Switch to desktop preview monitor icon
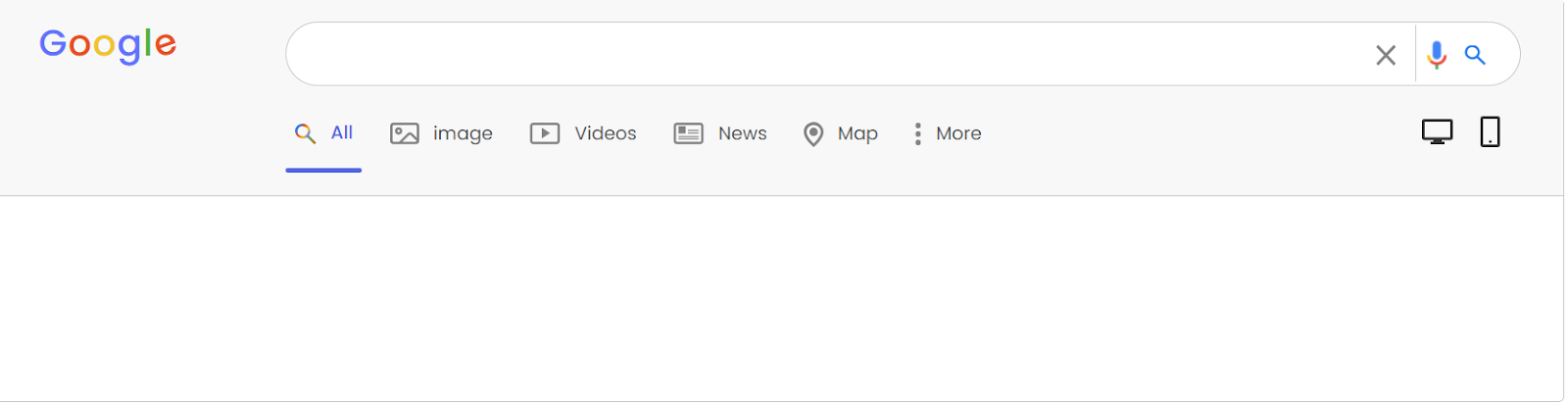Viewport: 1568px width, 402px height. pos(1437,131)
